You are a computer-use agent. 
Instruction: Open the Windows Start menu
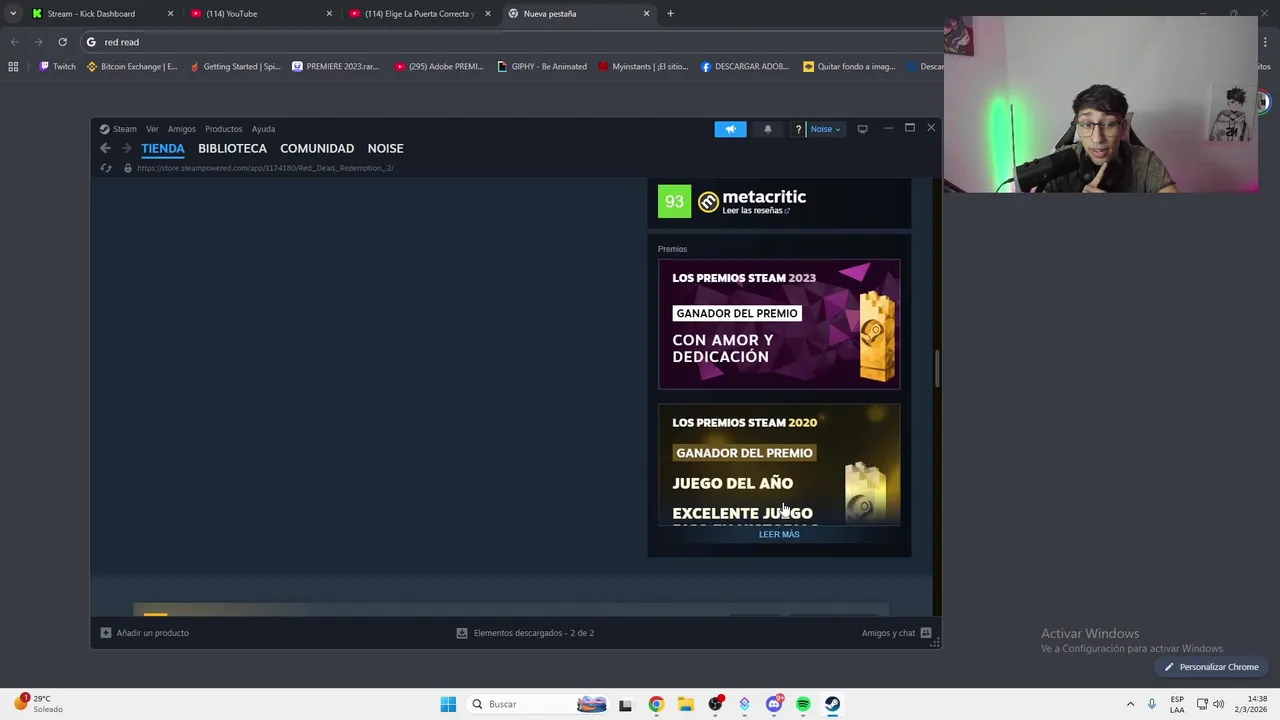(448, 704)
